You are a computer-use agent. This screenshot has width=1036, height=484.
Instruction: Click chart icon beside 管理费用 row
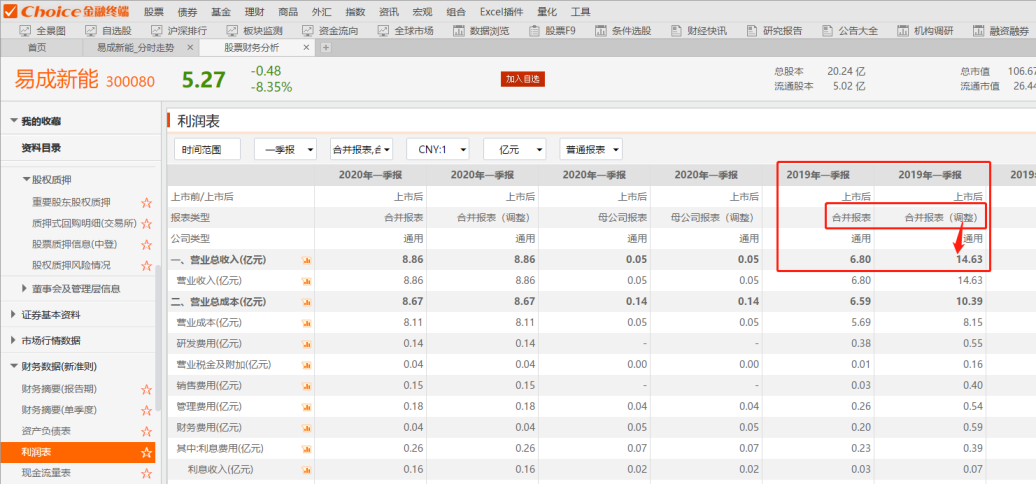click(x=306, y=407)
